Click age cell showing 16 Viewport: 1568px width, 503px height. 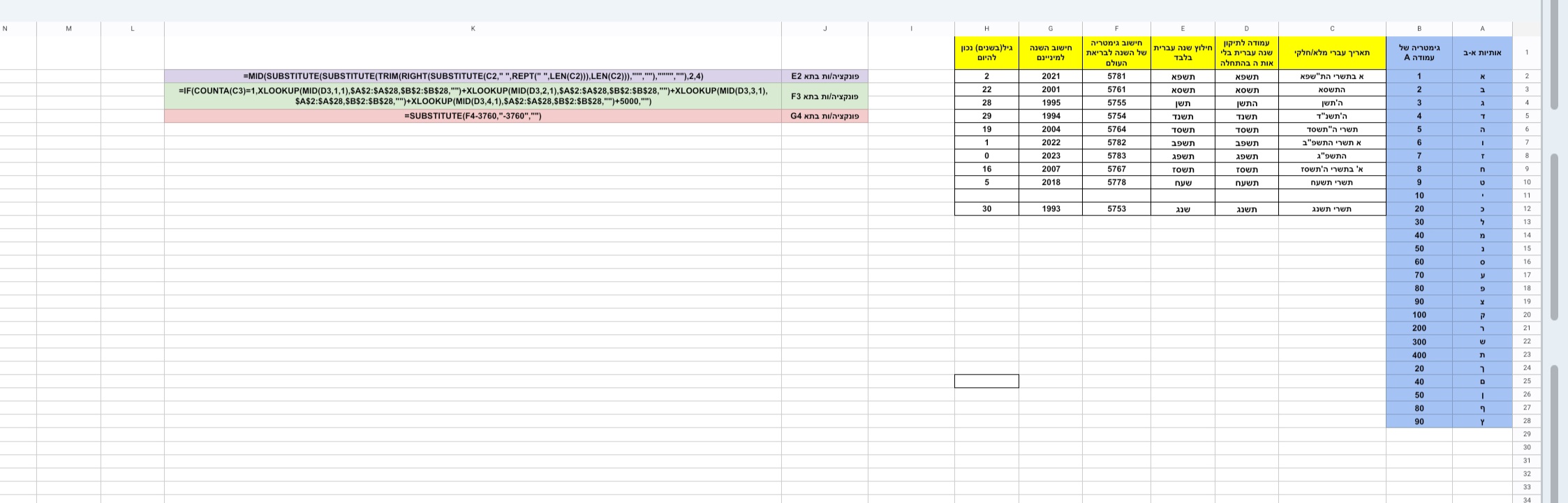[x=986, y=169]
